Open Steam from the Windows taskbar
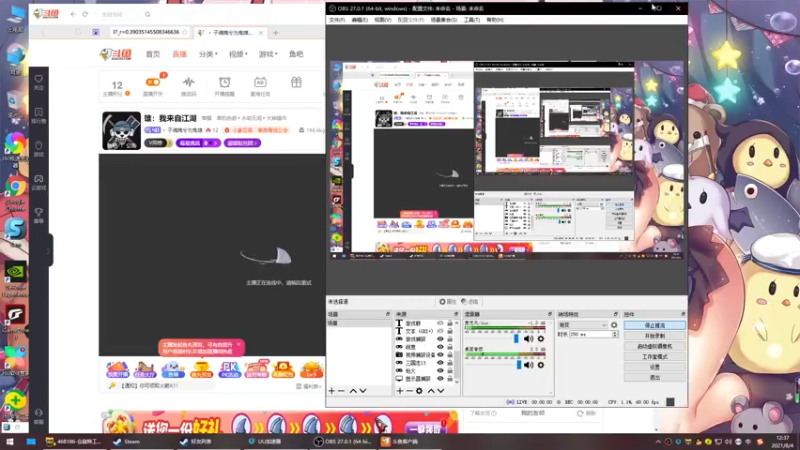The image size is (800, 450). click(x=127, y=441)
